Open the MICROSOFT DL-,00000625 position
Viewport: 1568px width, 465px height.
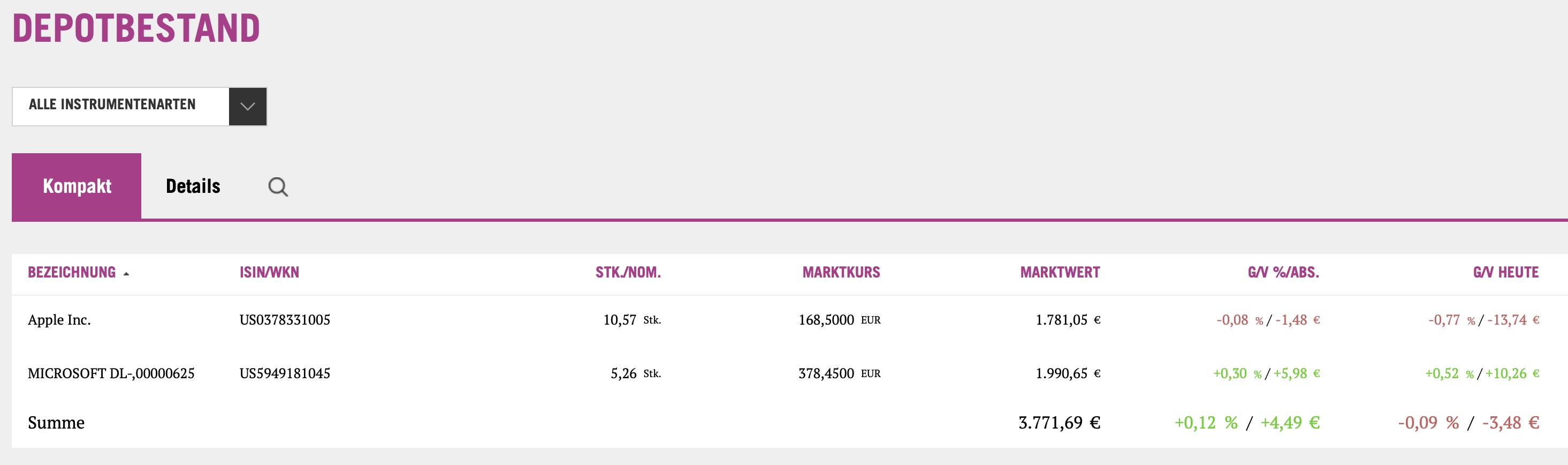pyautogui.click(x=111, y=373)
